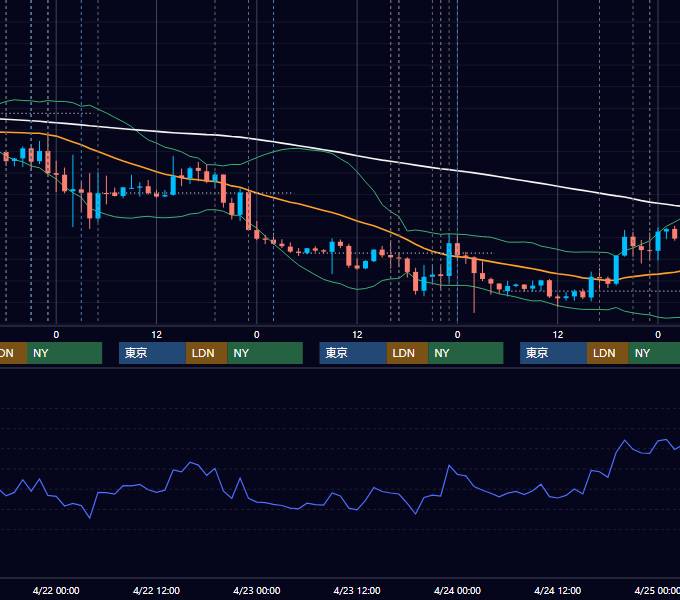The image size is (680, 600).
Task: Click the 4/22 12:00 date label
Action: coord(156,590)
